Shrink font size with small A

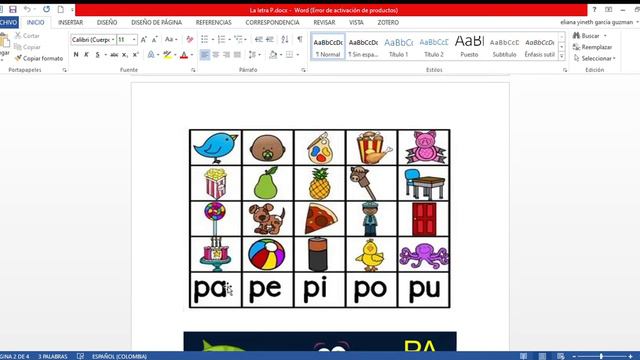pos(155,40)
